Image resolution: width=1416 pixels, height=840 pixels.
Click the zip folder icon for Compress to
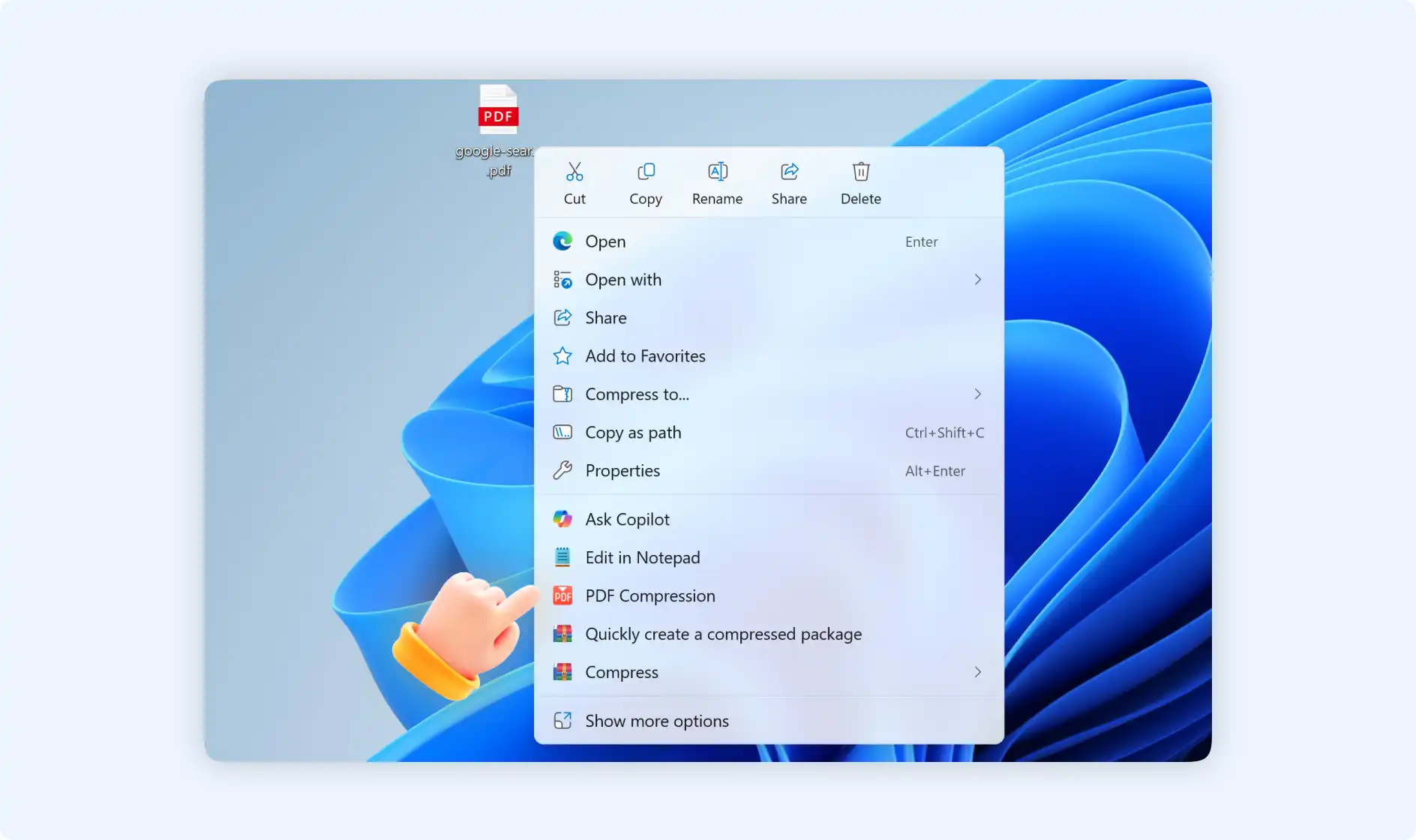(x=562, y=394)
